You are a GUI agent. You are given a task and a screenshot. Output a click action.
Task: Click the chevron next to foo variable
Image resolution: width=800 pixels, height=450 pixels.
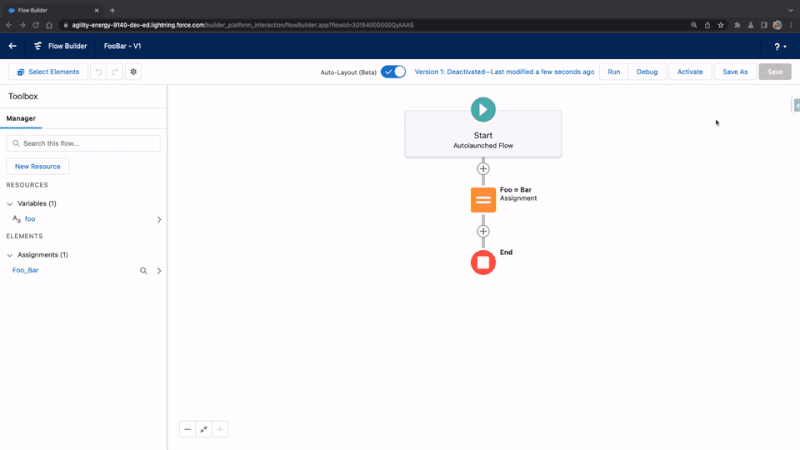coord(159,219)
